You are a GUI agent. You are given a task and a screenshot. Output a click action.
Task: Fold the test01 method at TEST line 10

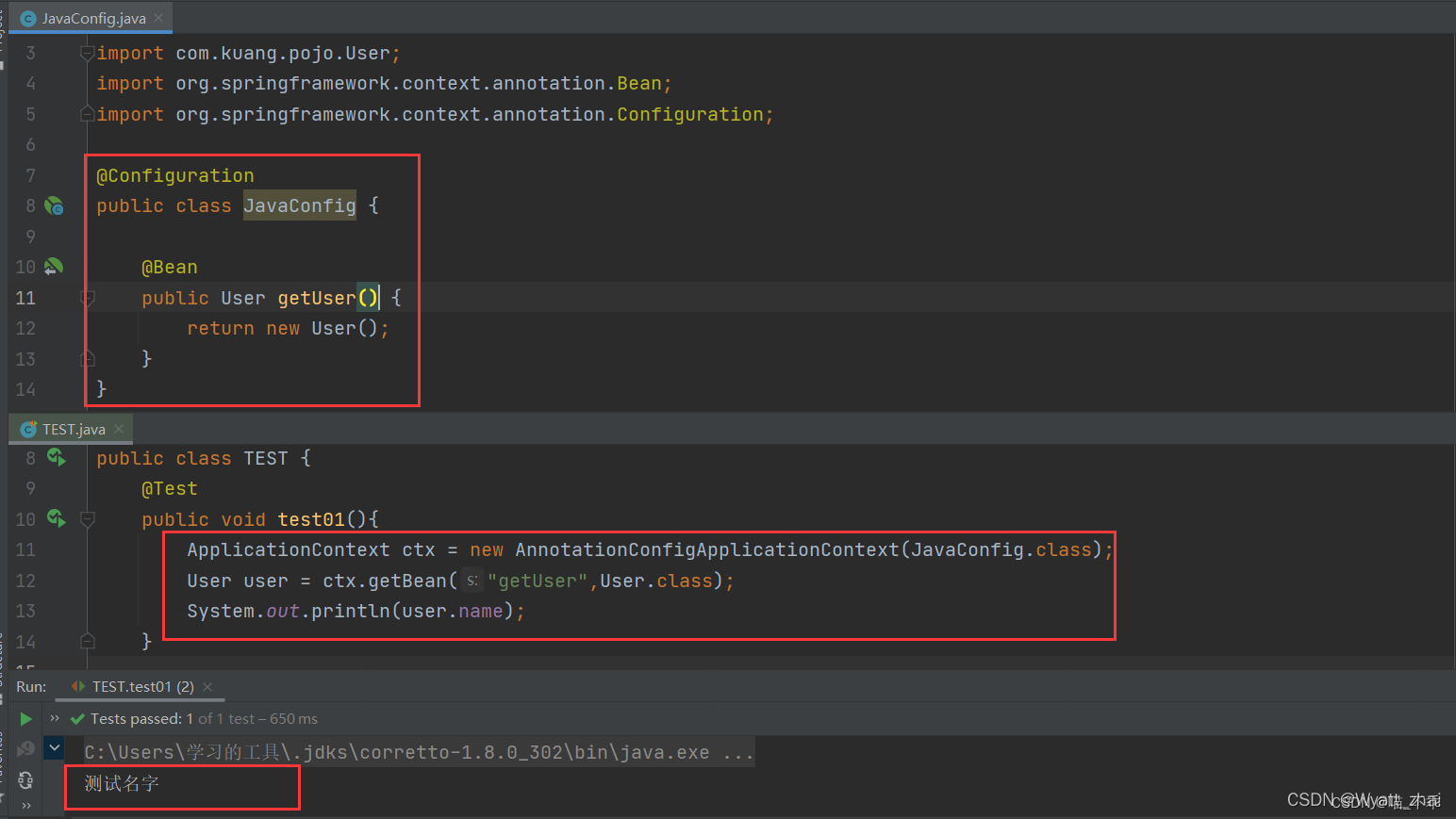pos(88,518)
